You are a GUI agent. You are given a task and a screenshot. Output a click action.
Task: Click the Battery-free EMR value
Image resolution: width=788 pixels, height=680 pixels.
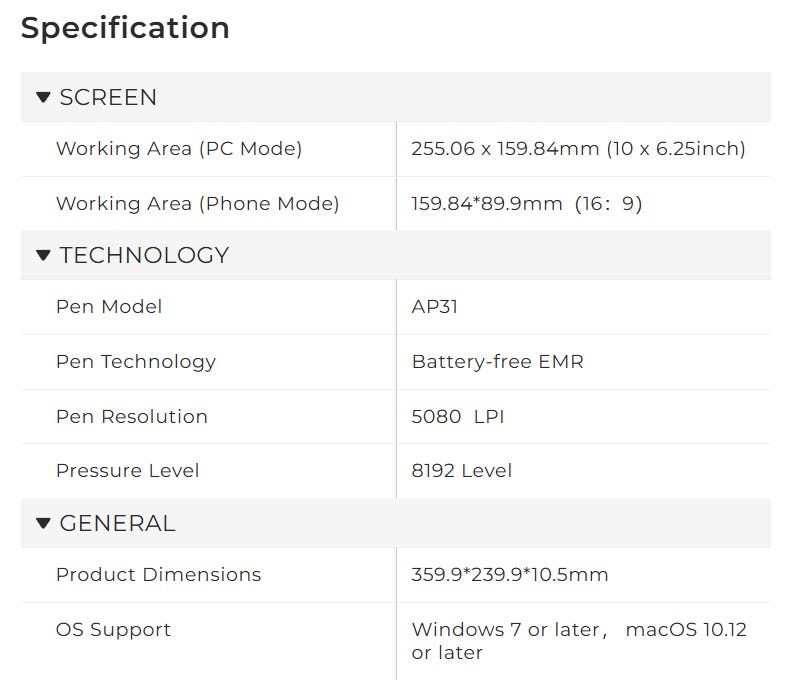(497, 362)
